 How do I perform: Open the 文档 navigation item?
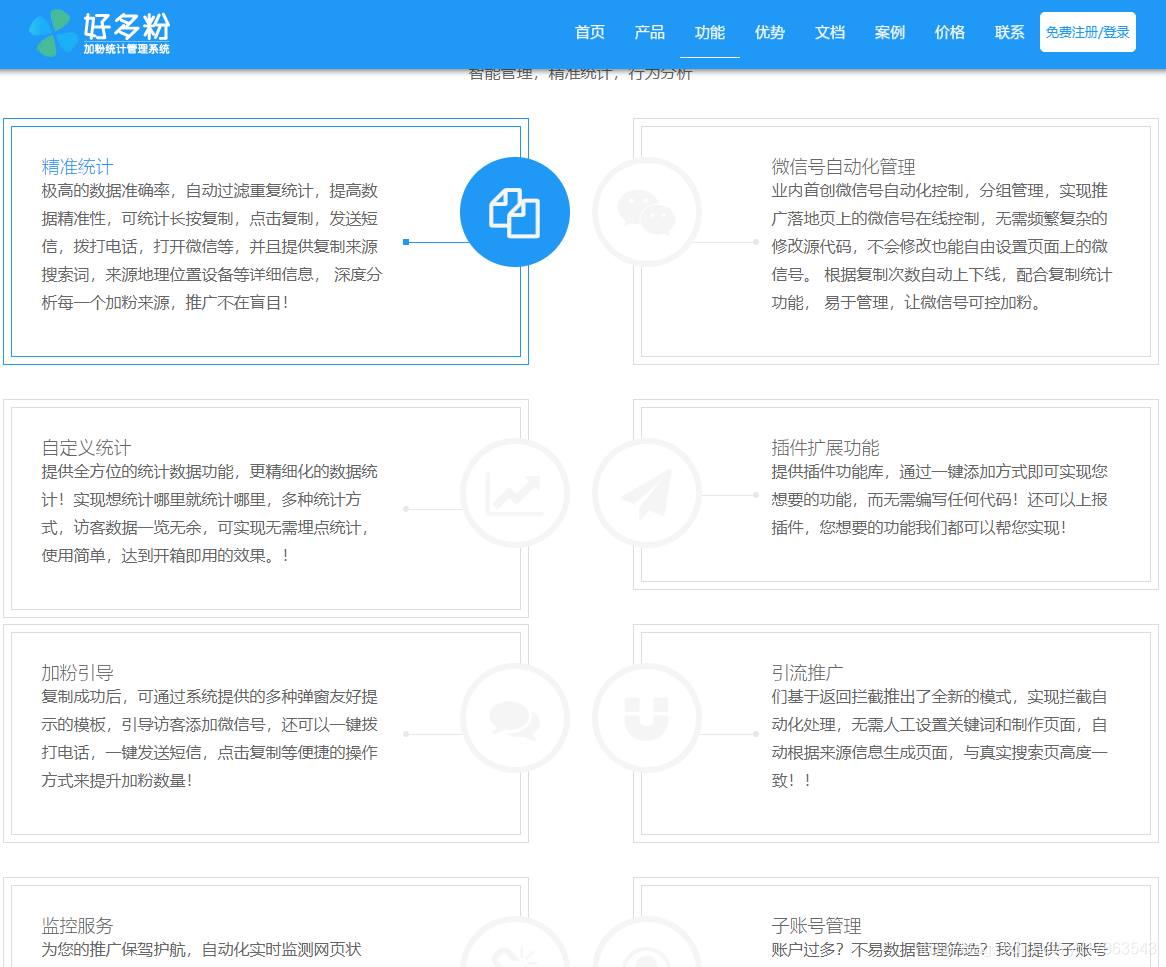tap(830, 33)
